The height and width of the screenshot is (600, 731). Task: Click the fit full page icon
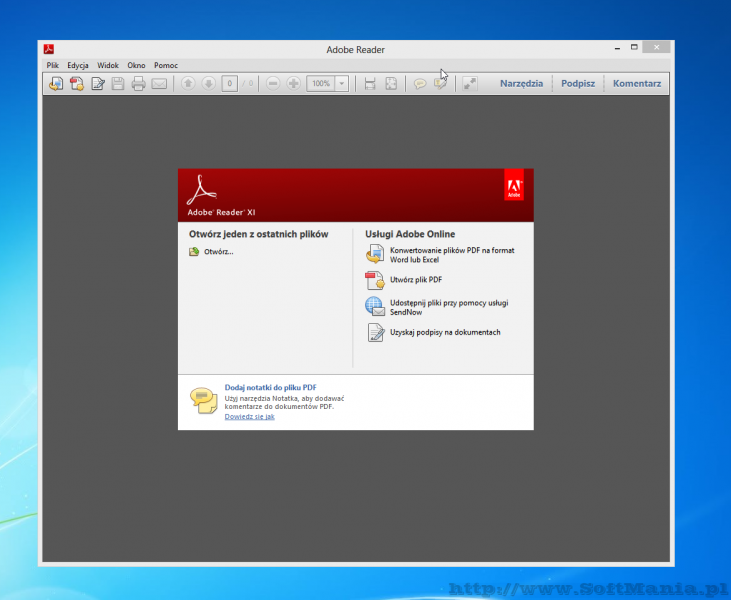coord(391,84)
